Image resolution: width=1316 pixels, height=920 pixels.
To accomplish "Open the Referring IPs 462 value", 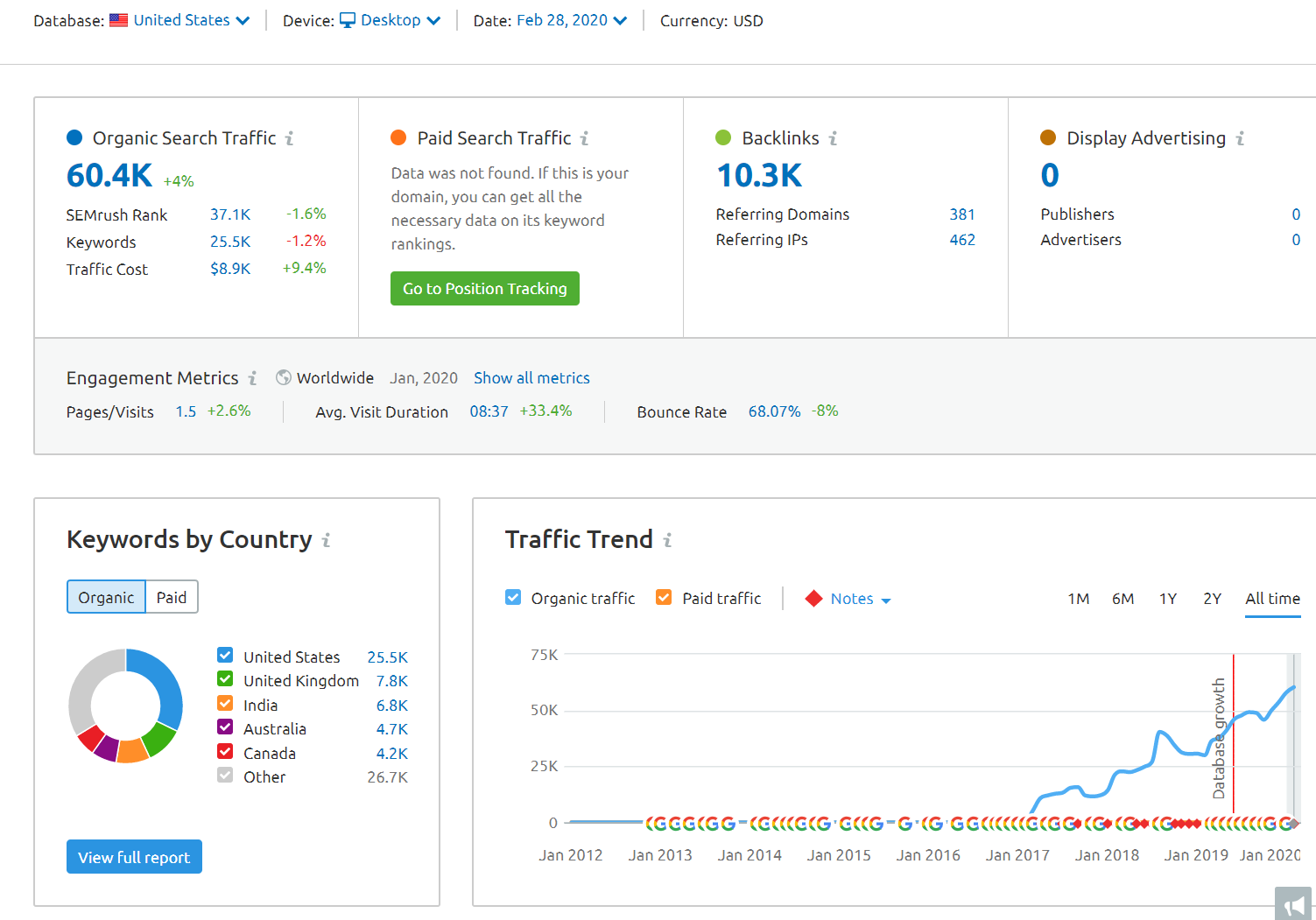I will tap(962, 240).
